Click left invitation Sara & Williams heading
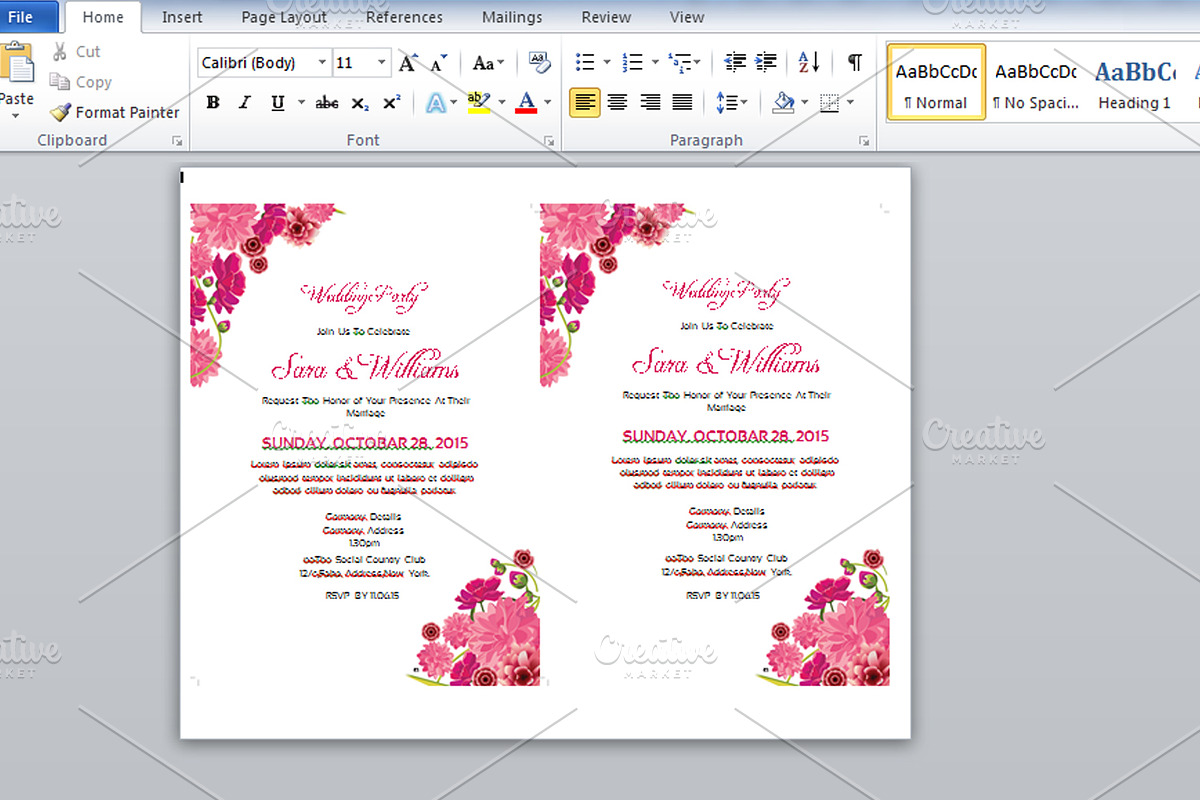 click(x=366, y=367)
